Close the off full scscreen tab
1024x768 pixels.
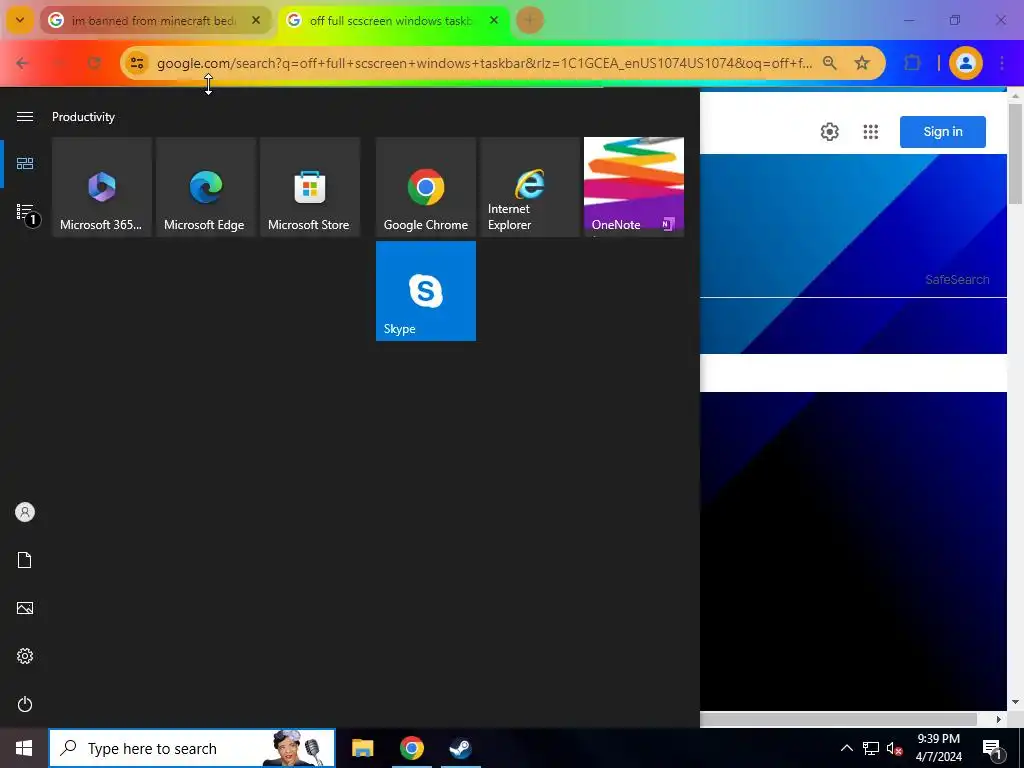coord(494,20)
